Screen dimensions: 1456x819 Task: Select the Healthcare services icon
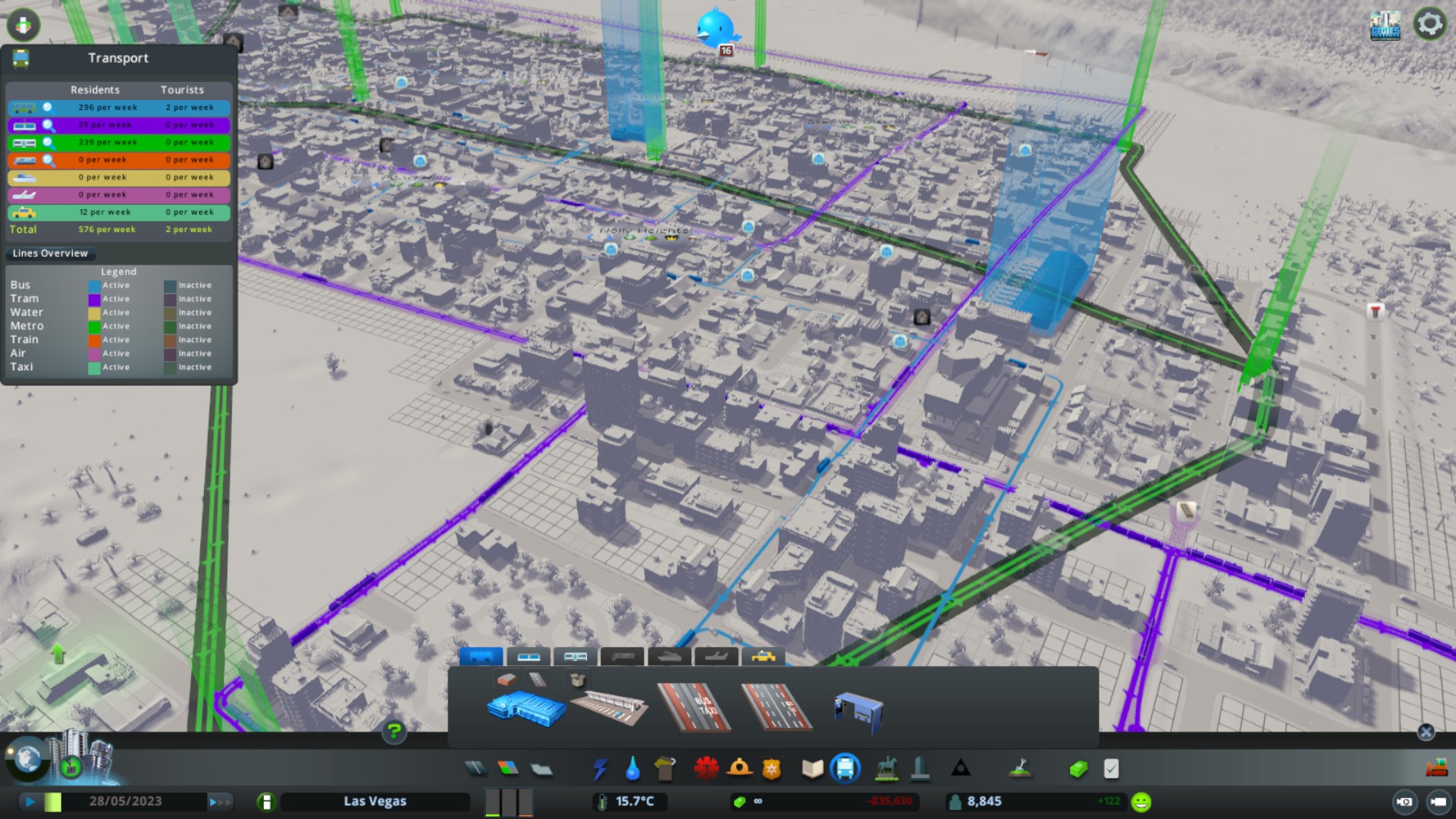[x=705, y=769]
